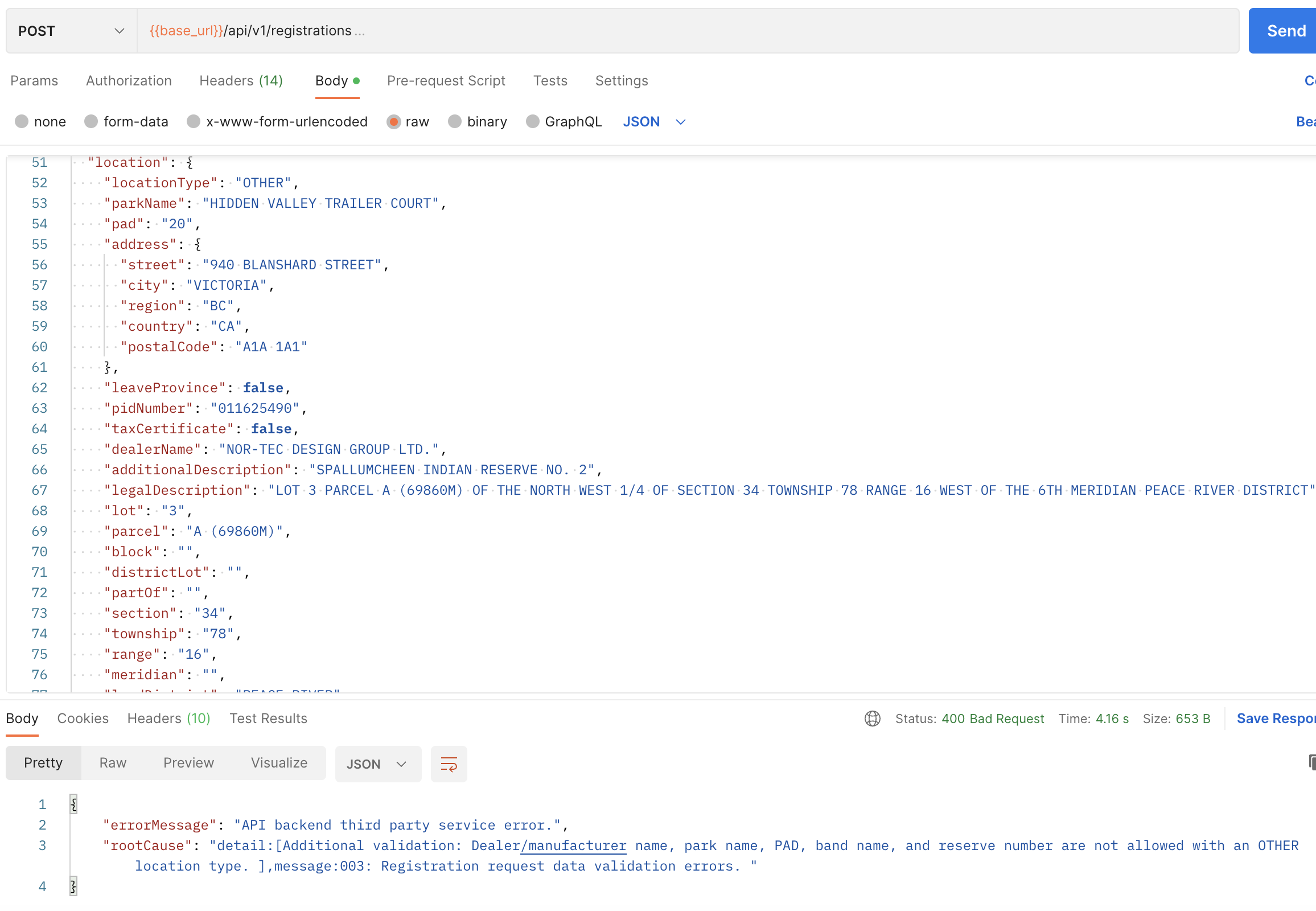This screenshot has width=1316, height=911.
Task: Click the "errorMessage" line in response
Action: pyautogui.click(x=336, y=825)
